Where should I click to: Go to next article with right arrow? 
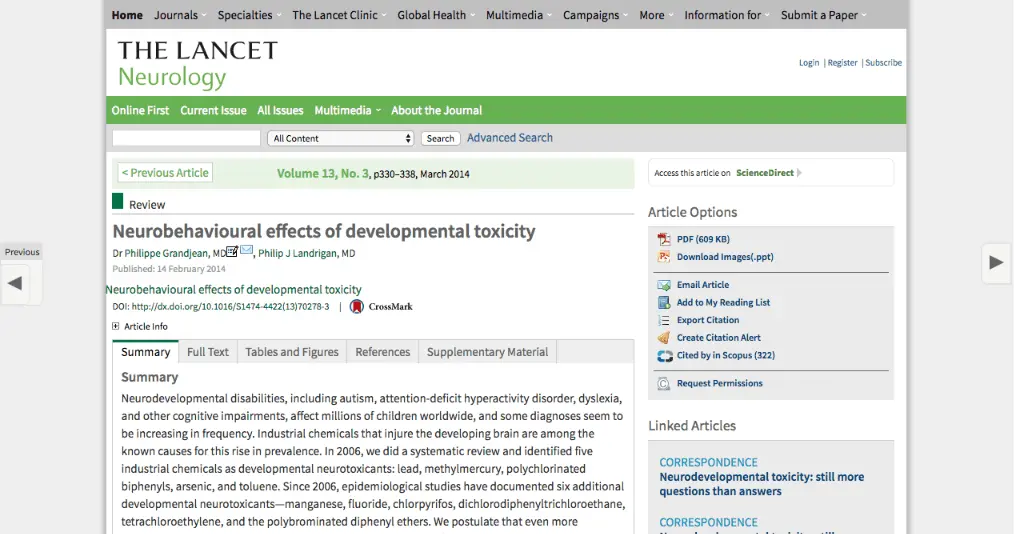996,263
